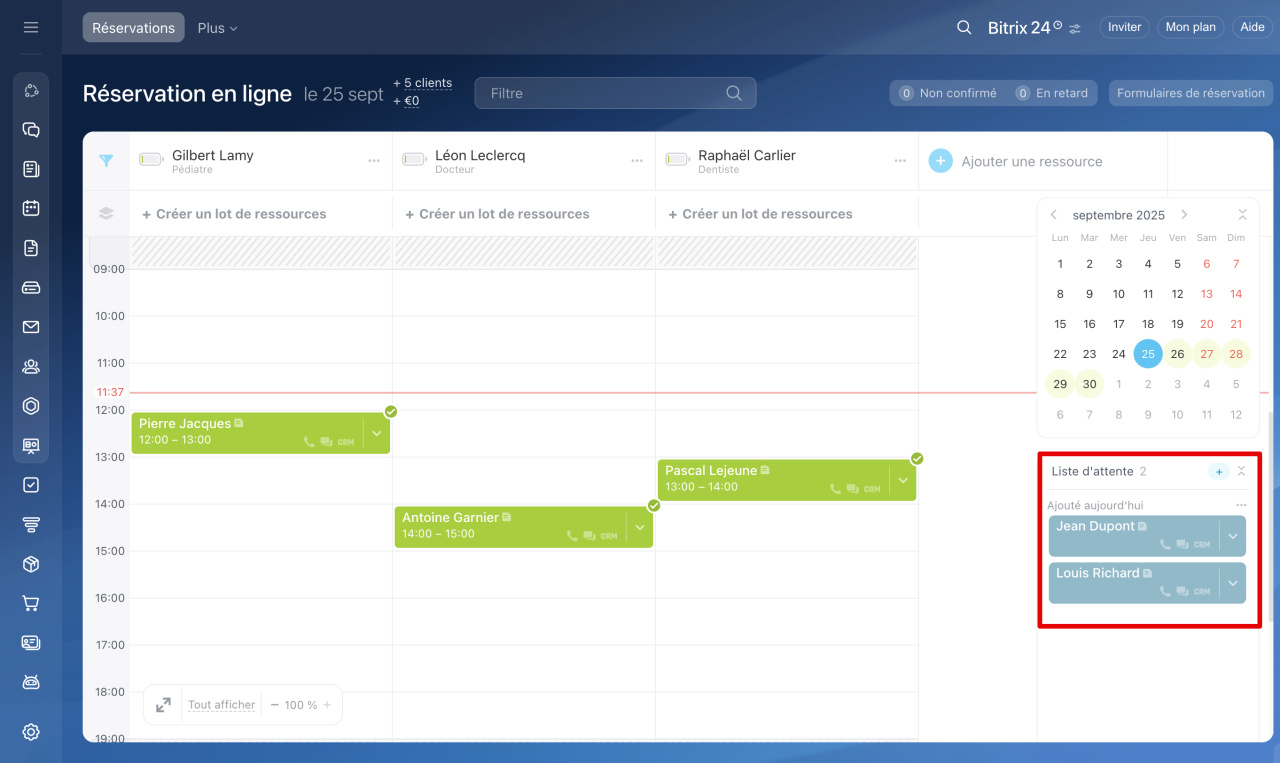Click the search magnifier icon in top bar

(964, 27)
